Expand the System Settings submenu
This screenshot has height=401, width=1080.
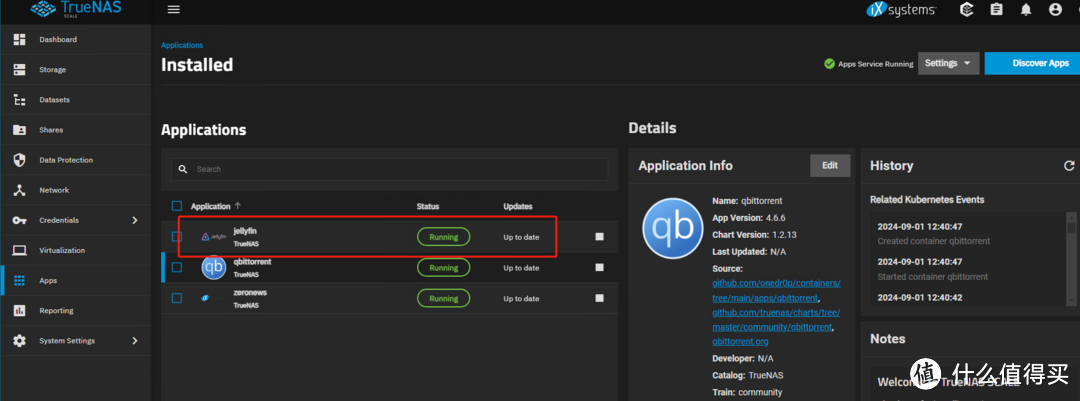click(x=135, y=341)
